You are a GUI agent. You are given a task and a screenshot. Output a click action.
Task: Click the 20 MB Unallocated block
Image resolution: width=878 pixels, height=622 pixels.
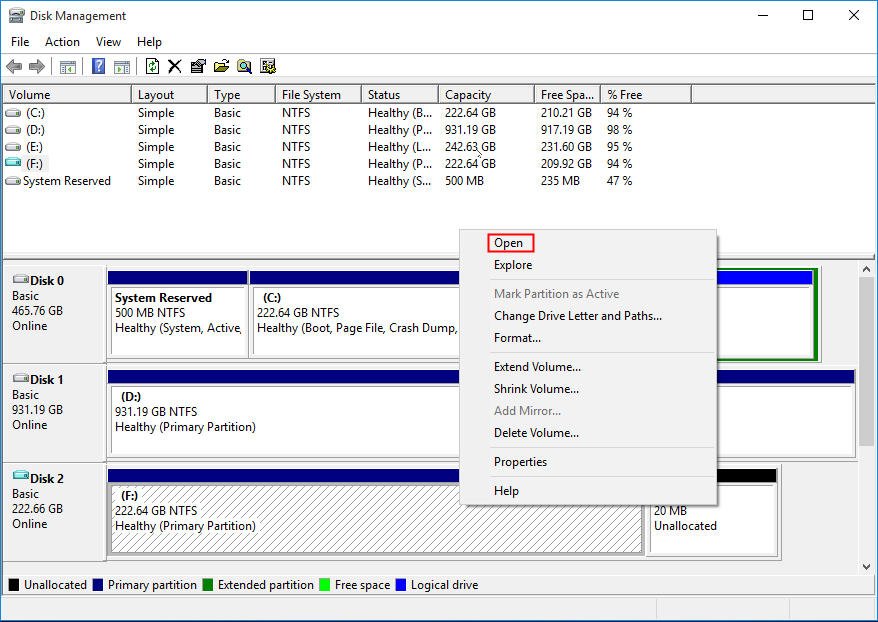(712, 519)
